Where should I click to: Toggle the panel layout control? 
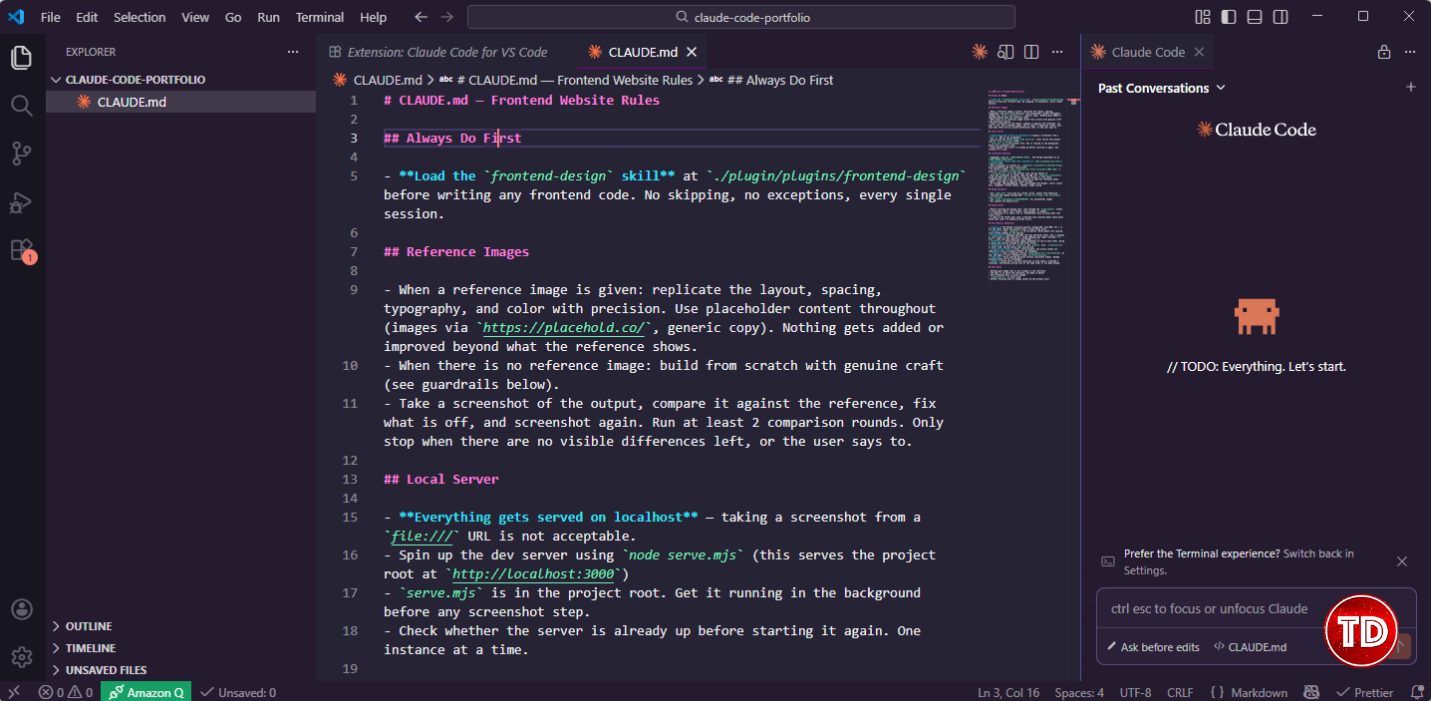point(1253,17)
